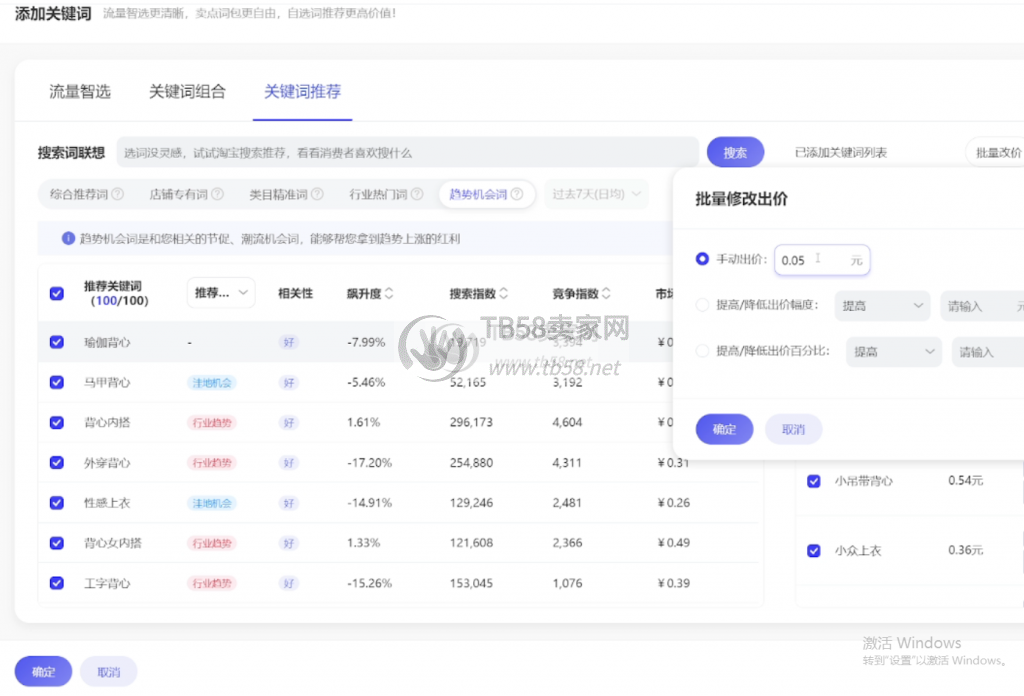1024x696 pixels.
Task: Switch to 流量智选 tab
Action: 80,91
